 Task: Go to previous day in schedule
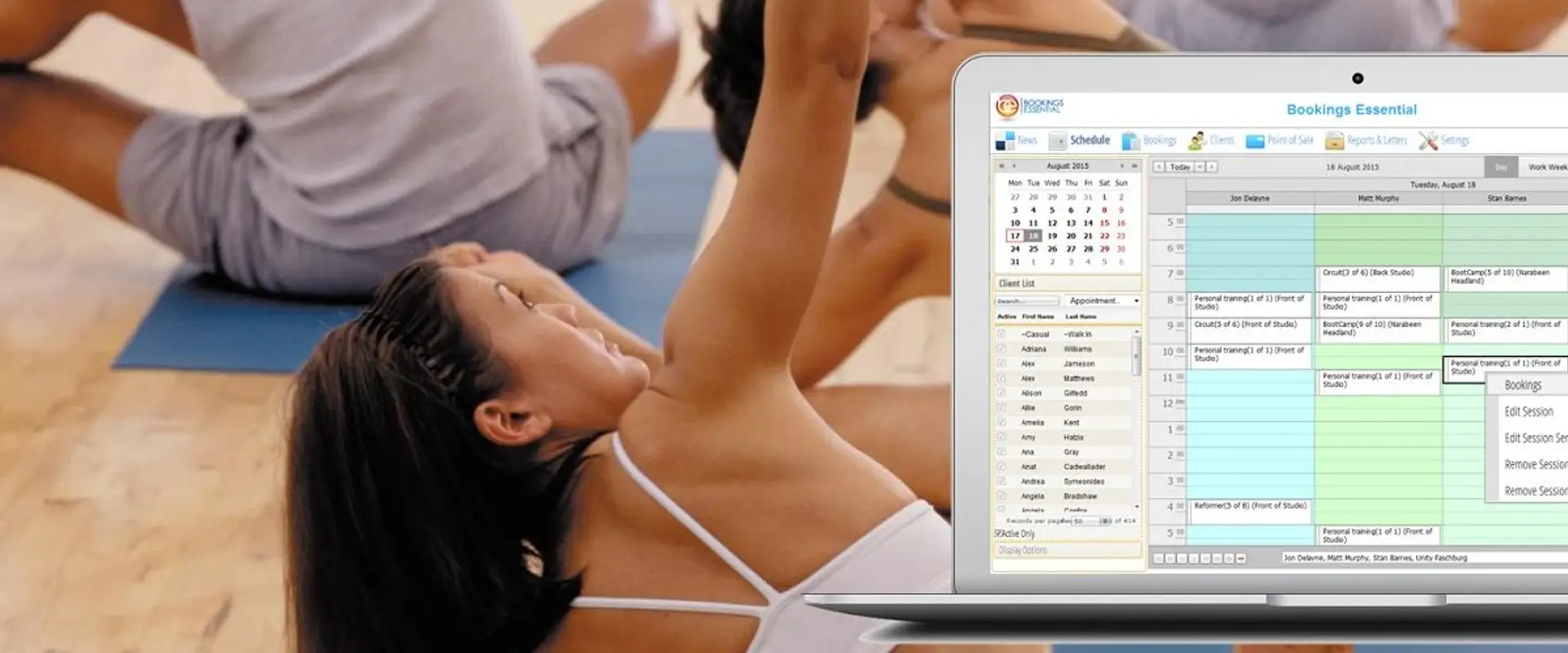point(1158,167)
